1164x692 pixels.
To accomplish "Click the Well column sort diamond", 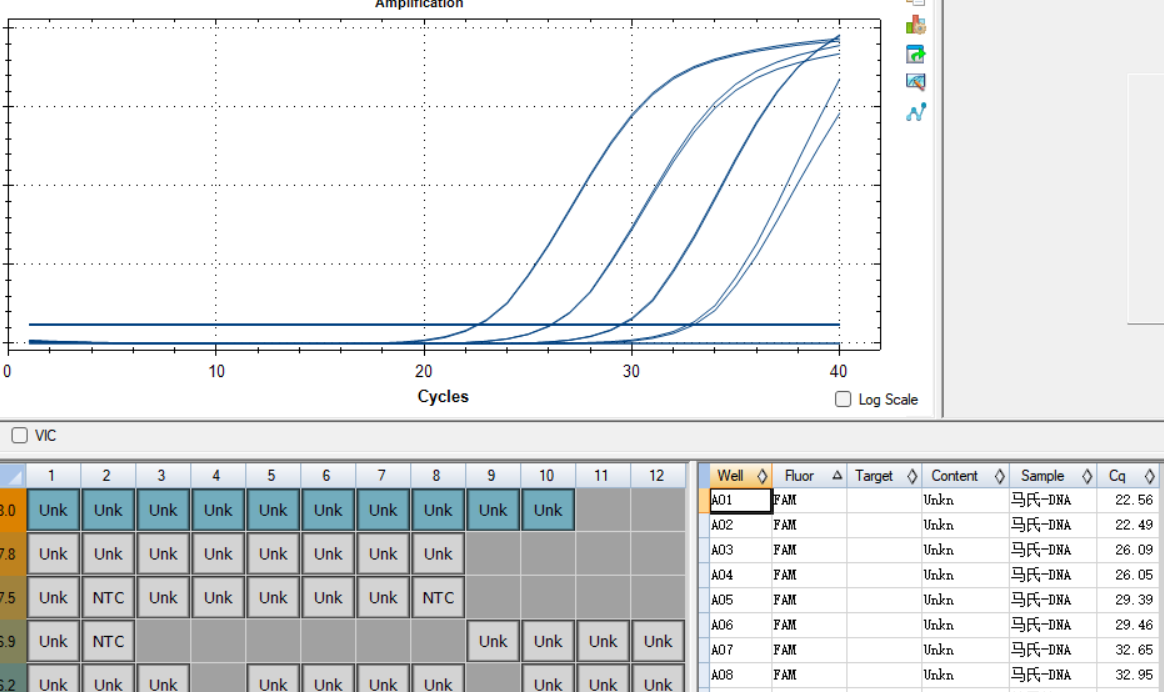I will [x=762, y=476].
